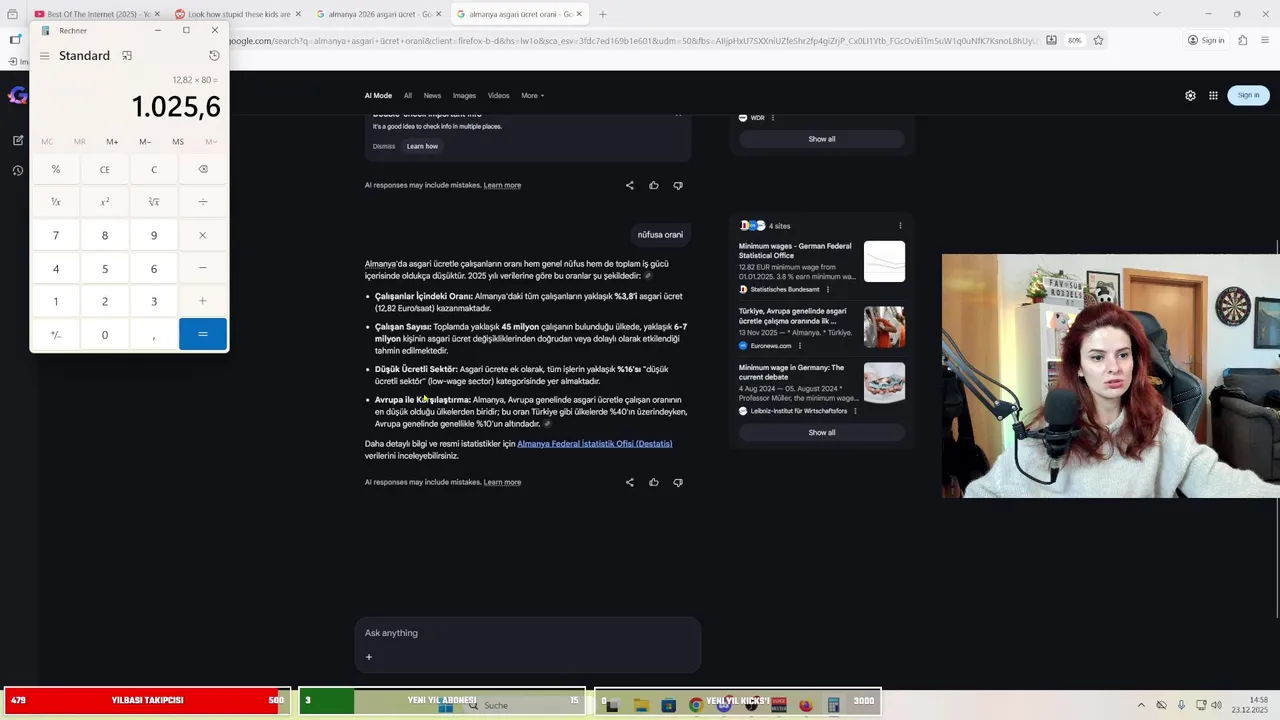Dismiss the double-check info notice

click(384, 146)
